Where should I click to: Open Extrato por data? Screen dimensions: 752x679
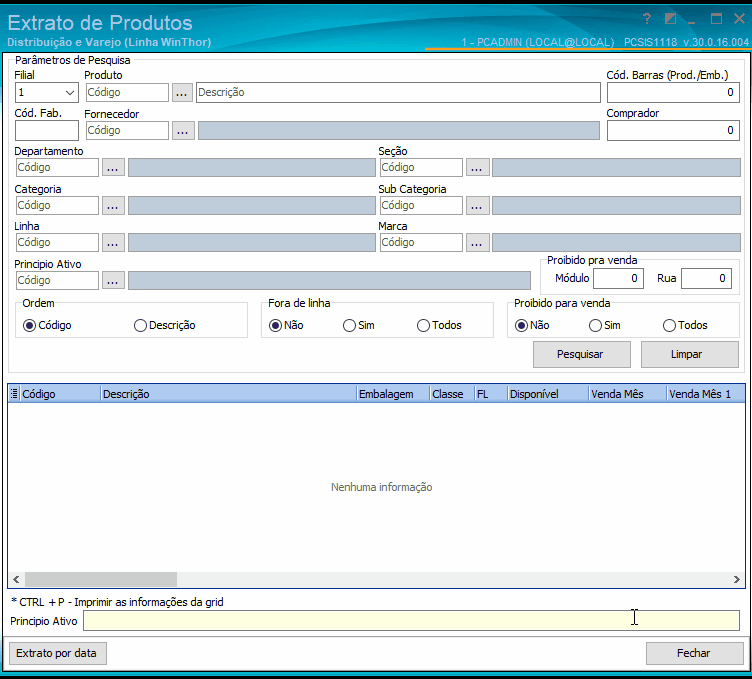pos(58,653)
